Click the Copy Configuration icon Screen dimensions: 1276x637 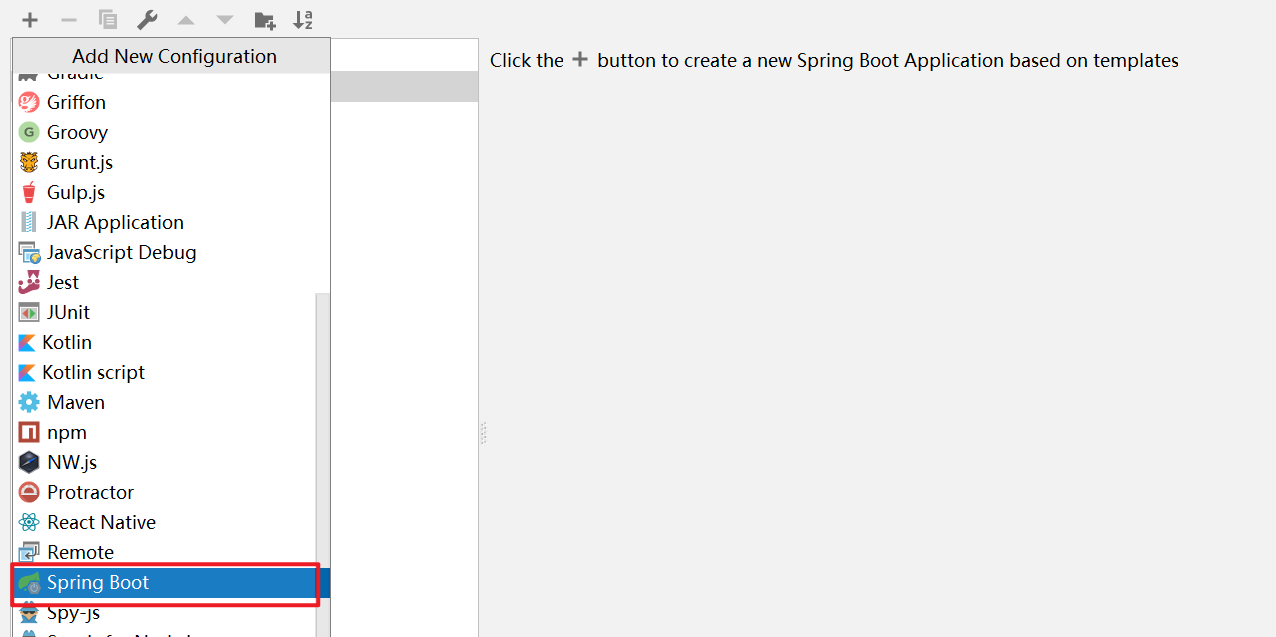(x=108, y=19)
